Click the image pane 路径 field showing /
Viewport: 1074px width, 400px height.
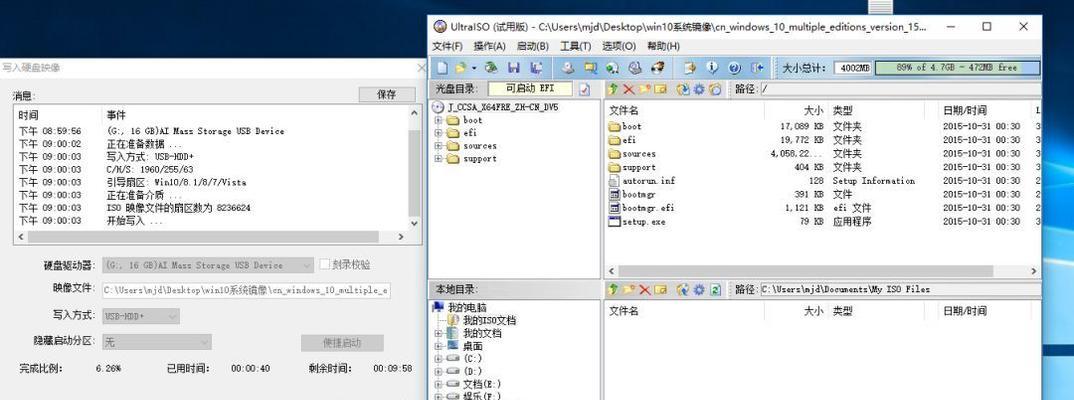(x=899, y=89)
